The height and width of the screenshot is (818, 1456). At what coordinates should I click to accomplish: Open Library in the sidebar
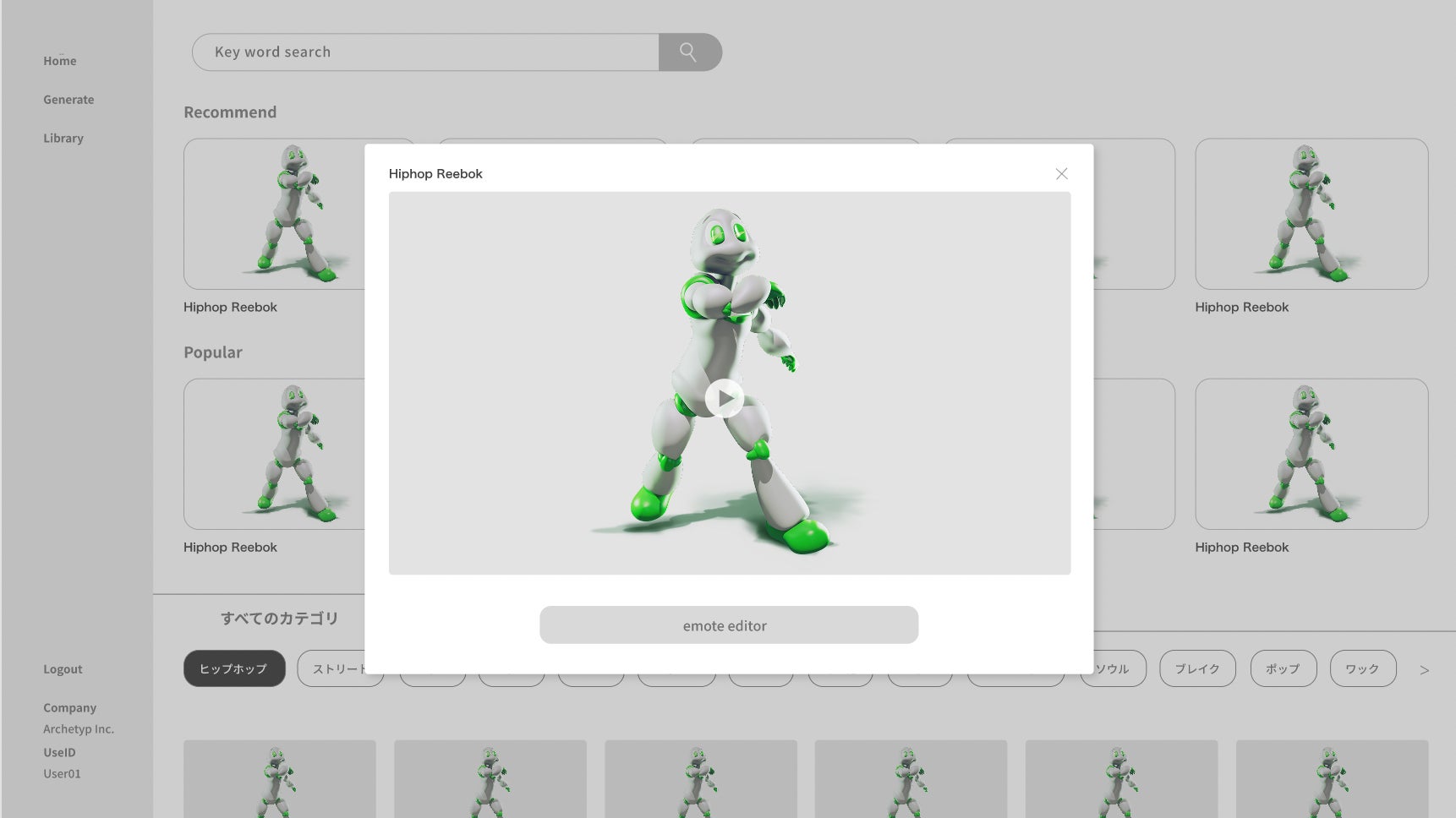coord(63,139)
